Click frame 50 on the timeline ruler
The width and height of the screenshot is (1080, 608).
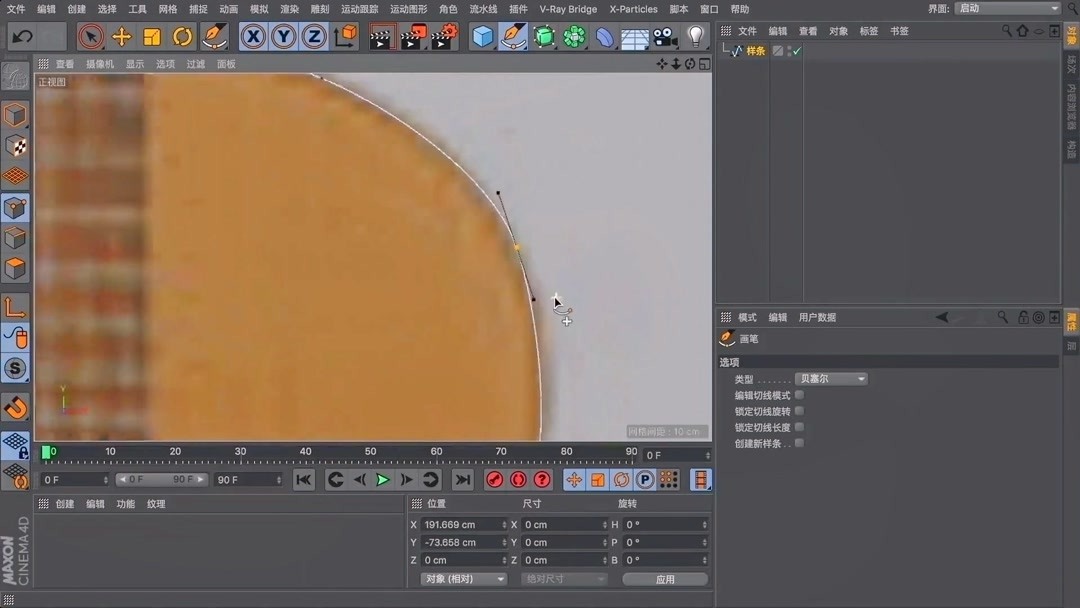[x=371, y=452]
